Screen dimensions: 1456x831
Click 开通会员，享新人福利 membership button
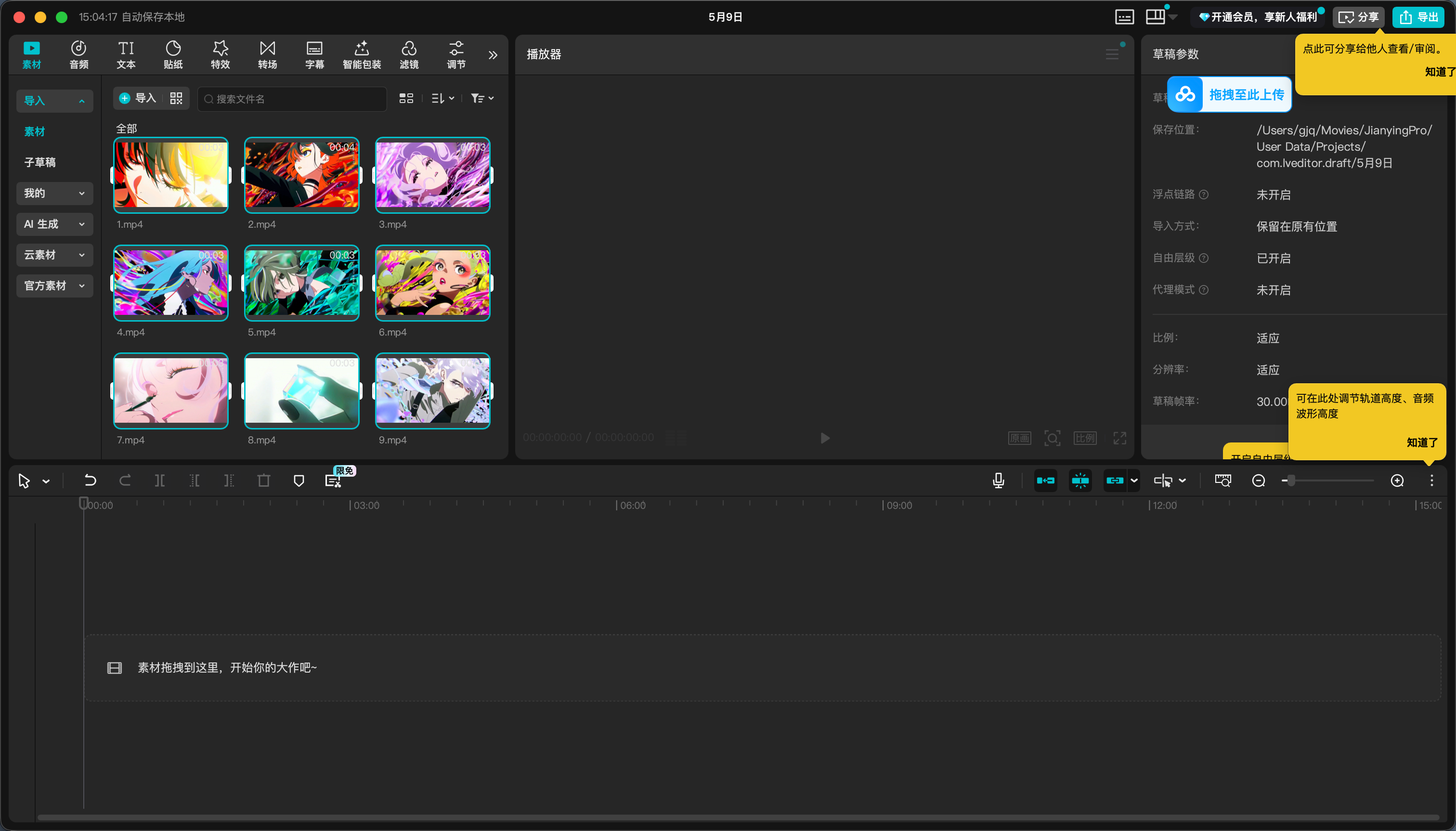(x=1259, y=17)
